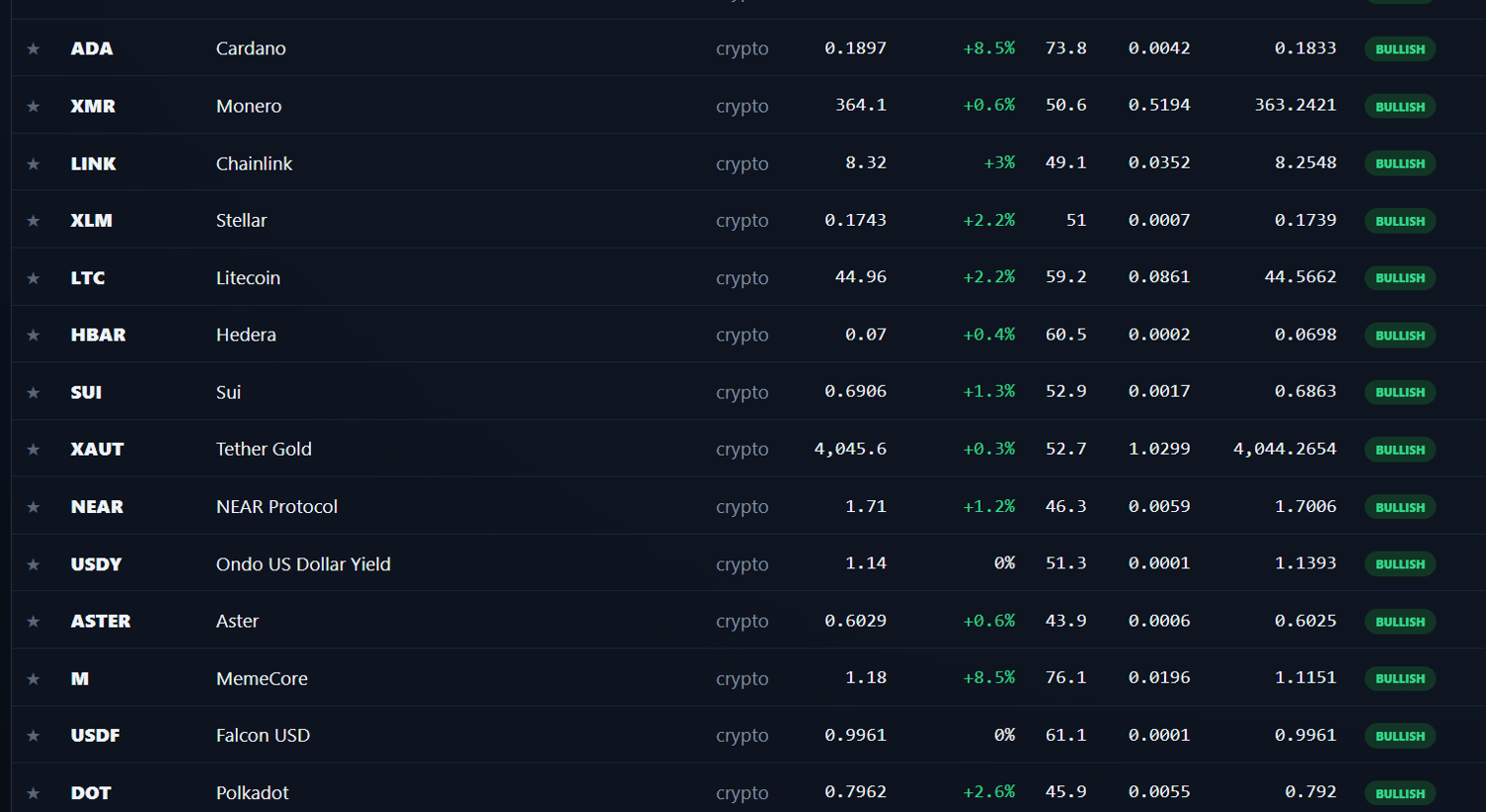Screen dimensions: 1486x812
Task: Click the MemeCore asset name
Action: pos(262,678)
